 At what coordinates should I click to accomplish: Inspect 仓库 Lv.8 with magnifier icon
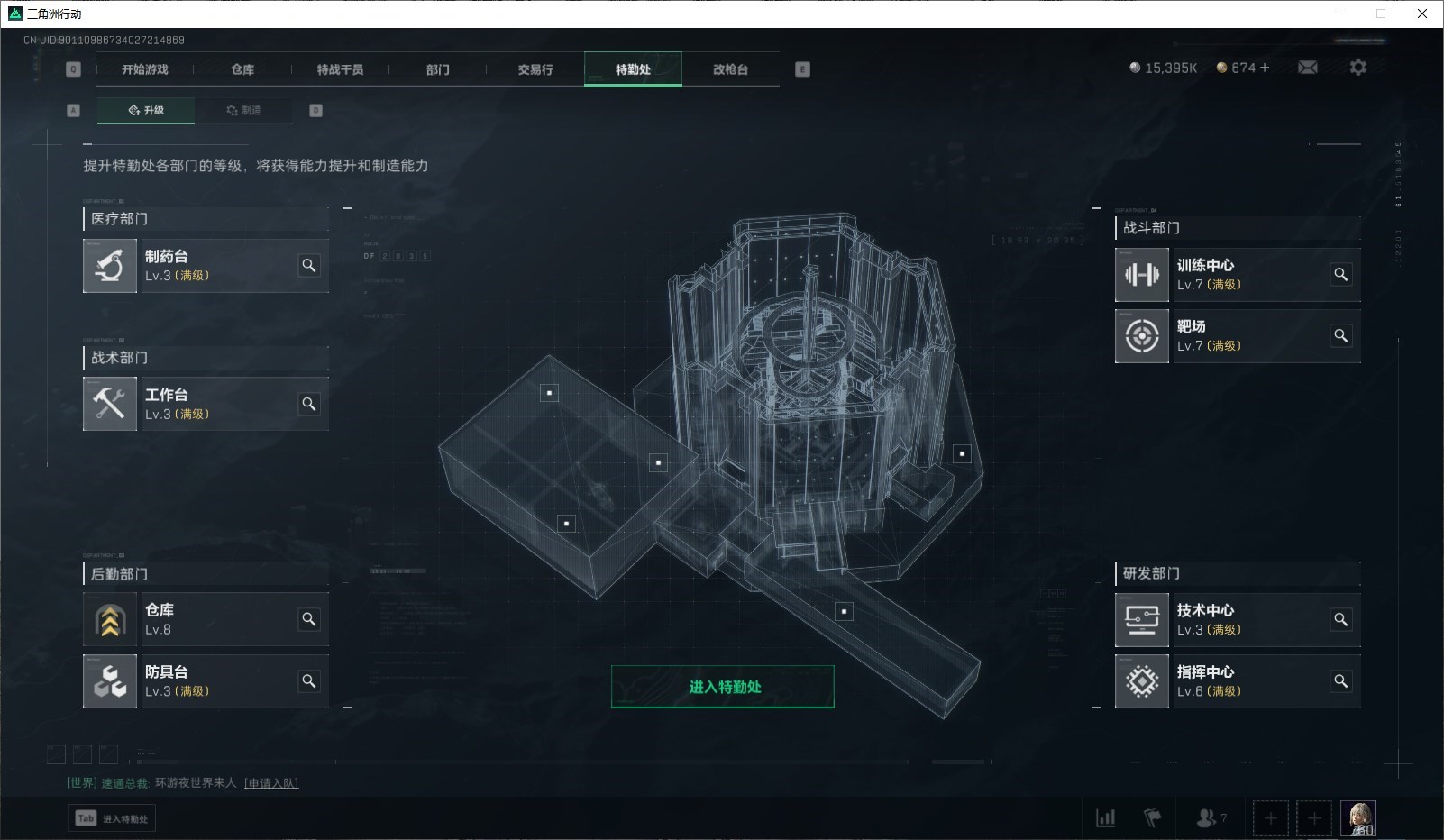309,619
